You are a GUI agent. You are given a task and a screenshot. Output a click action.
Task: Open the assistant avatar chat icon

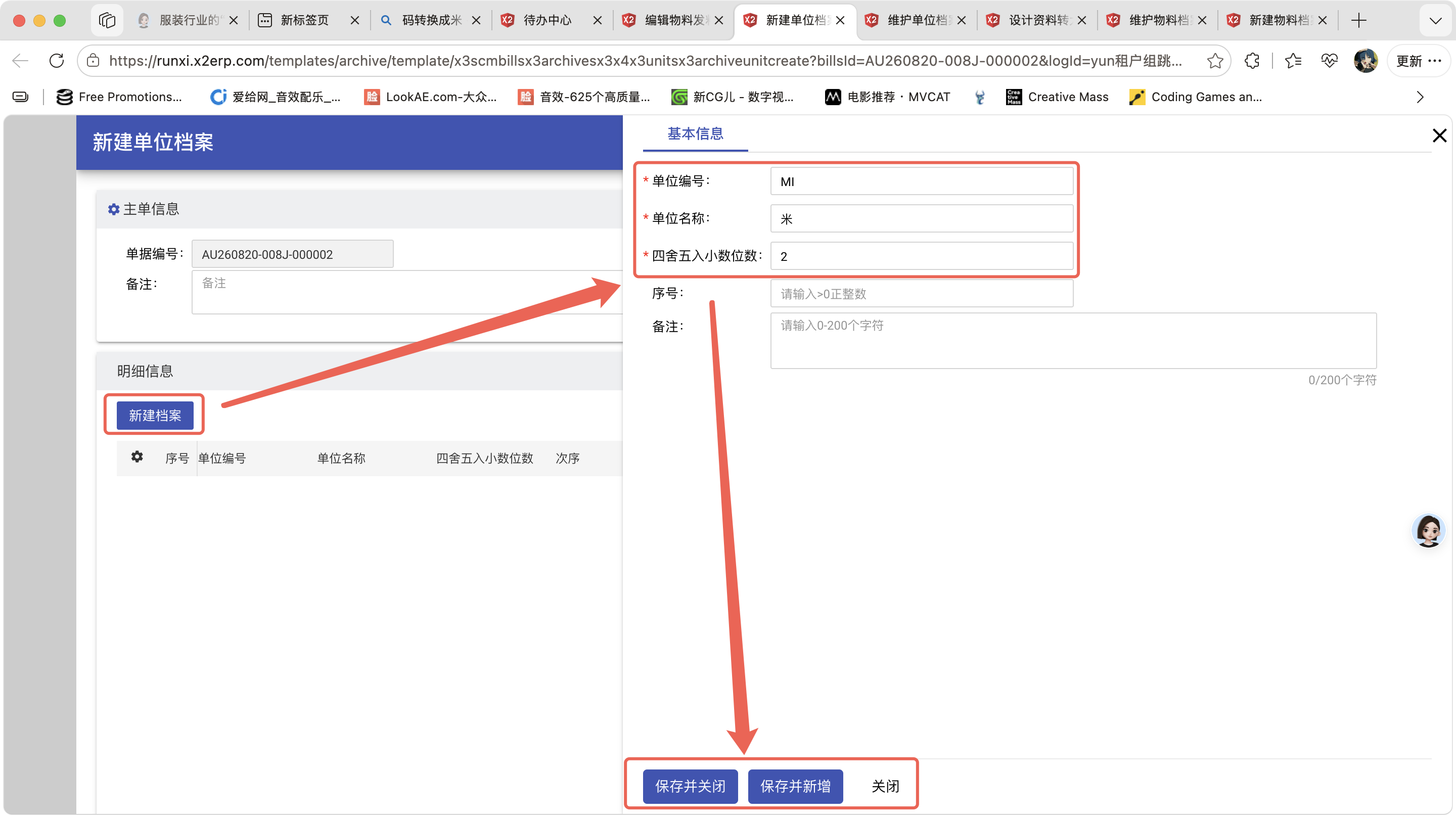pyautogui.click(x=1428, y=531)
